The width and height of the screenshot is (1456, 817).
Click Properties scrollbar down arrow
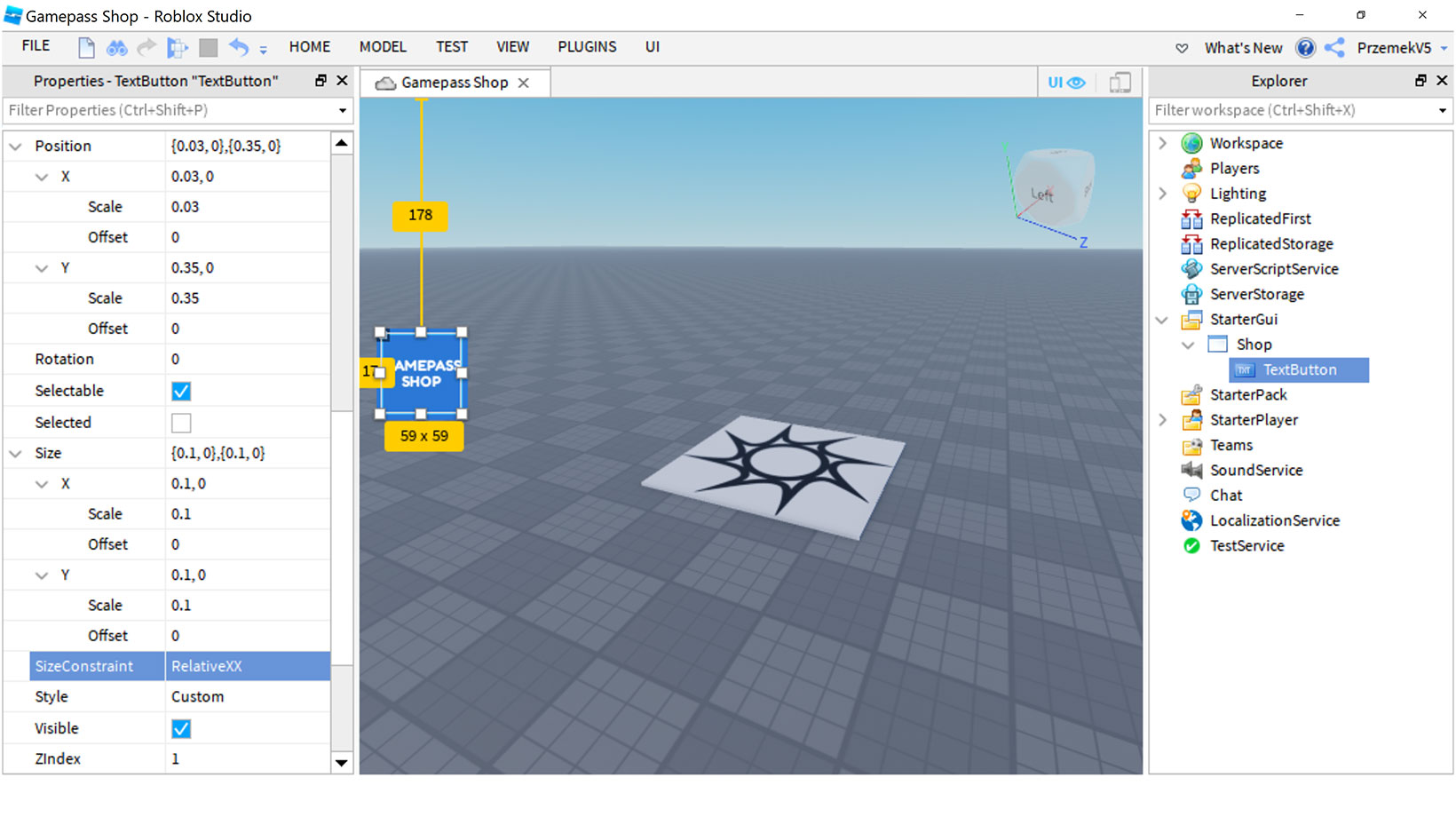342,763
